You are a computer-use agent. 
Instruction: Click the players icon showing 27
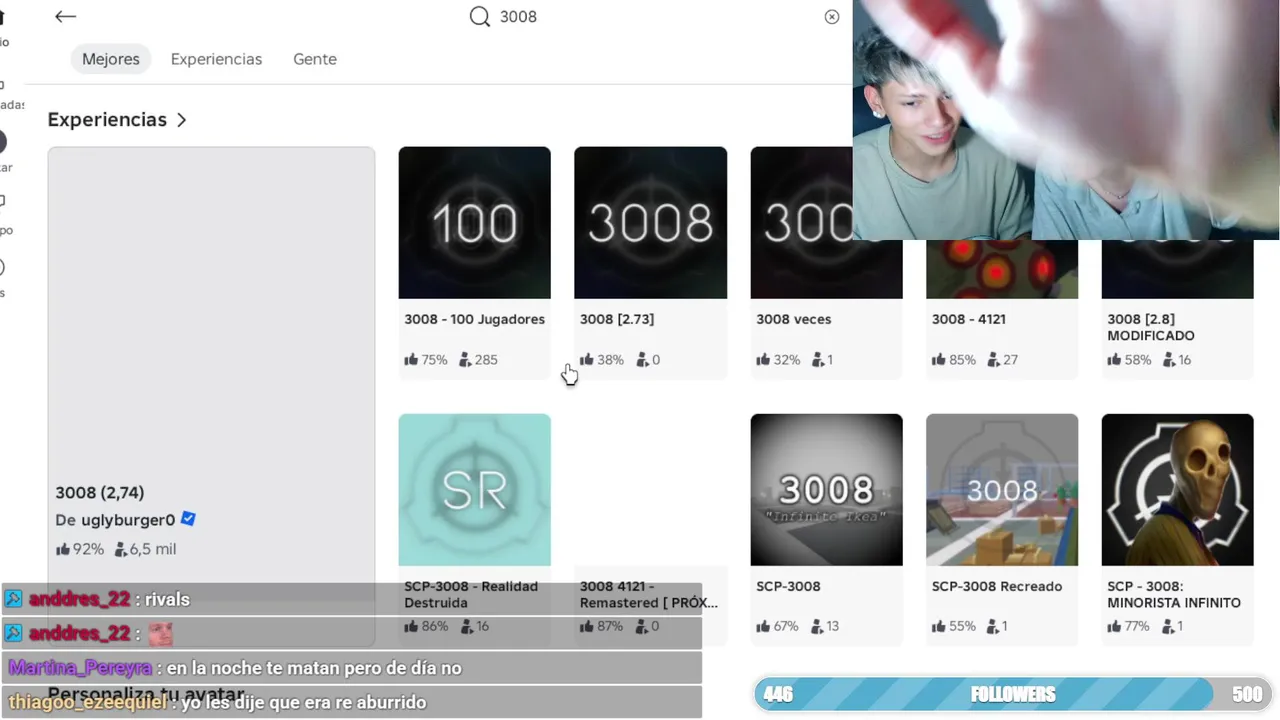click(993, 360)
